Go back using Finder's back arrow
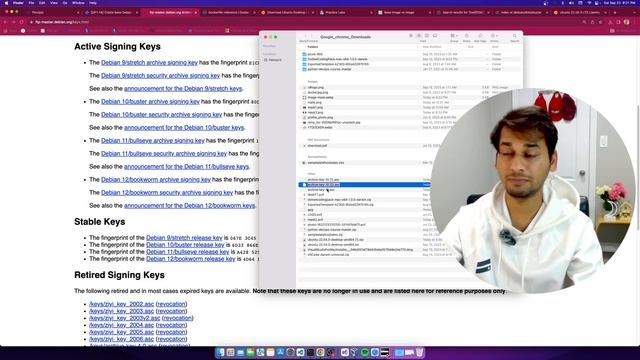 305,37
